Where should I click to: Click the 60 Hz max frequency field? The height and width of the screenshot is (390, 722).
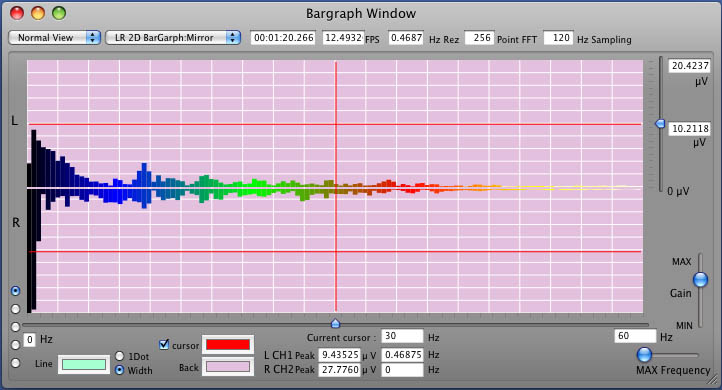(x=635, y=336)
